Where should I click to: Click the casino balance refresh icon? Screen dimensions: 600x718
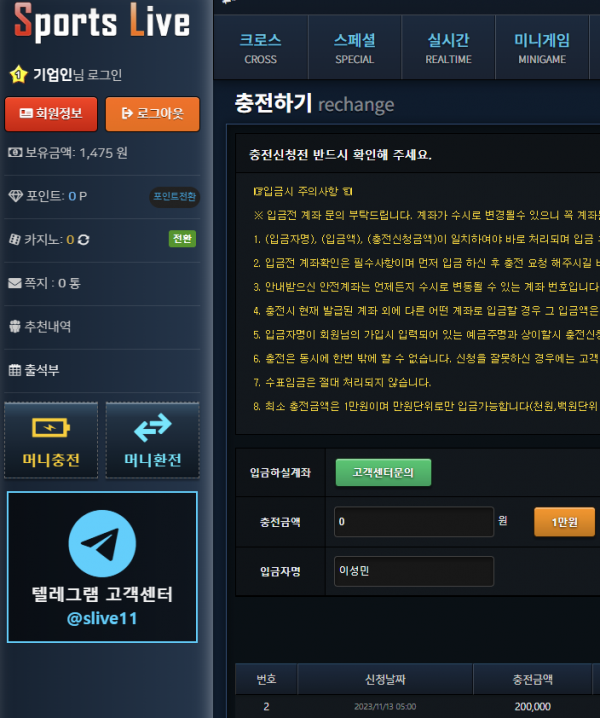[83, 239]
